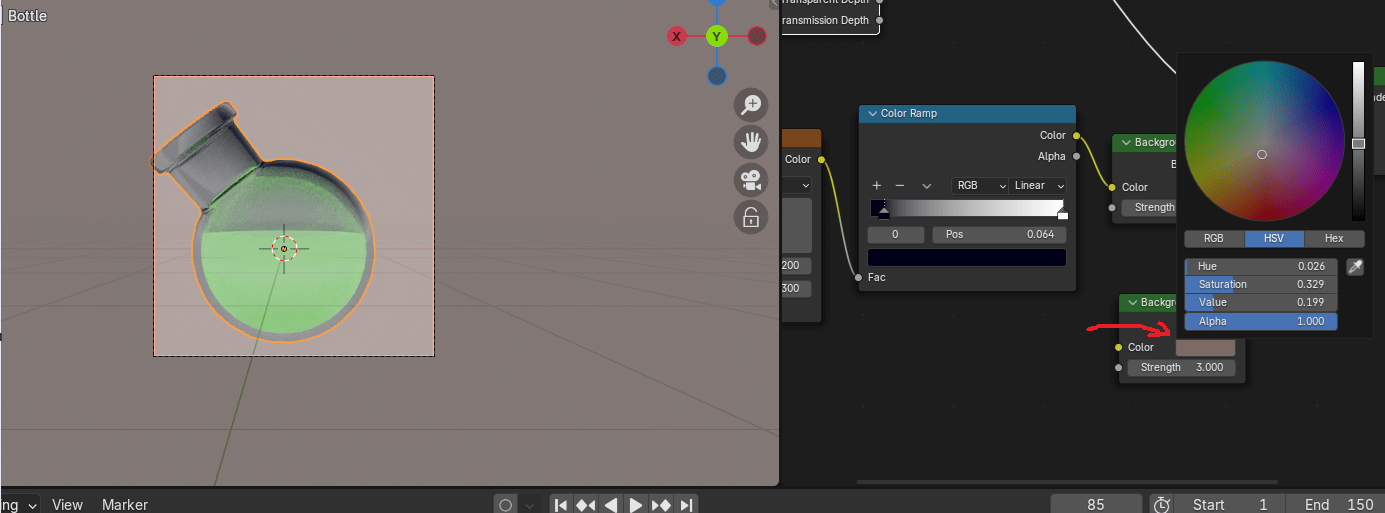Open the RGB color mode dropdown
This screenshot has width=1385, height=513.
coord(980,186)
